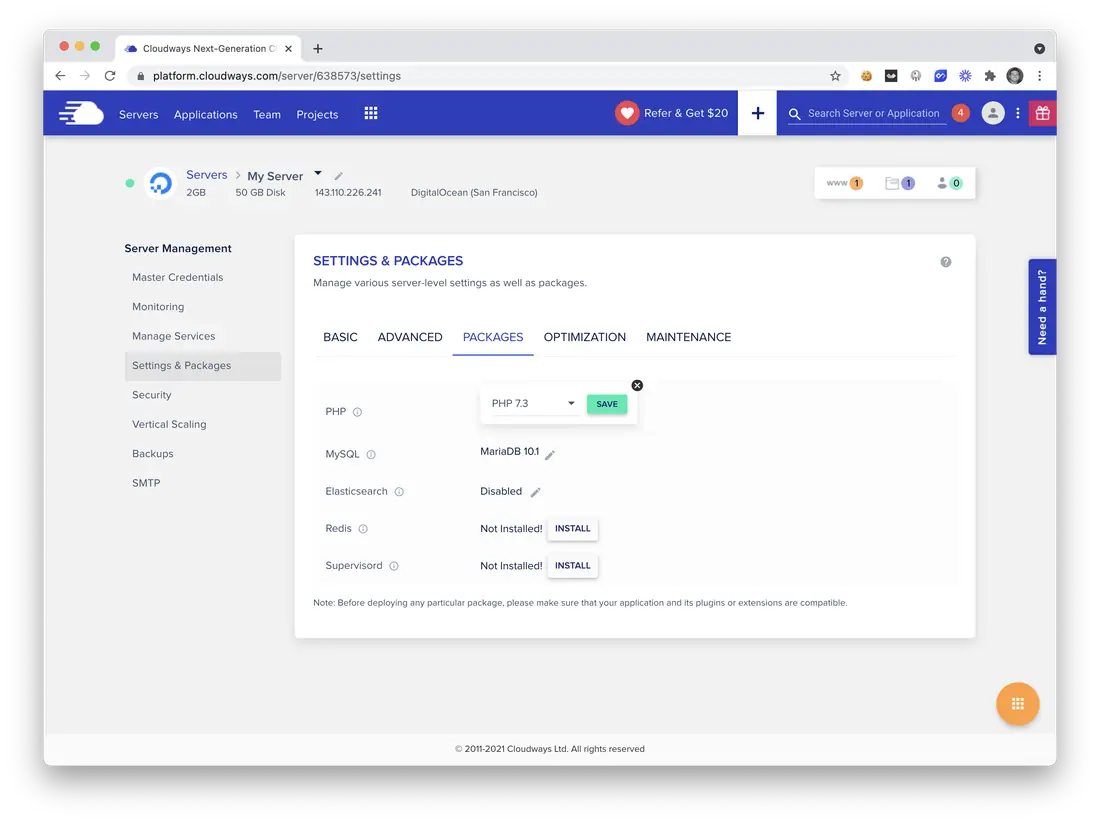Image resolution: width=1100 pixels, height=823 pixels.
Task: Click the plus add button in navbar
Action: click(x=758, y=113)
